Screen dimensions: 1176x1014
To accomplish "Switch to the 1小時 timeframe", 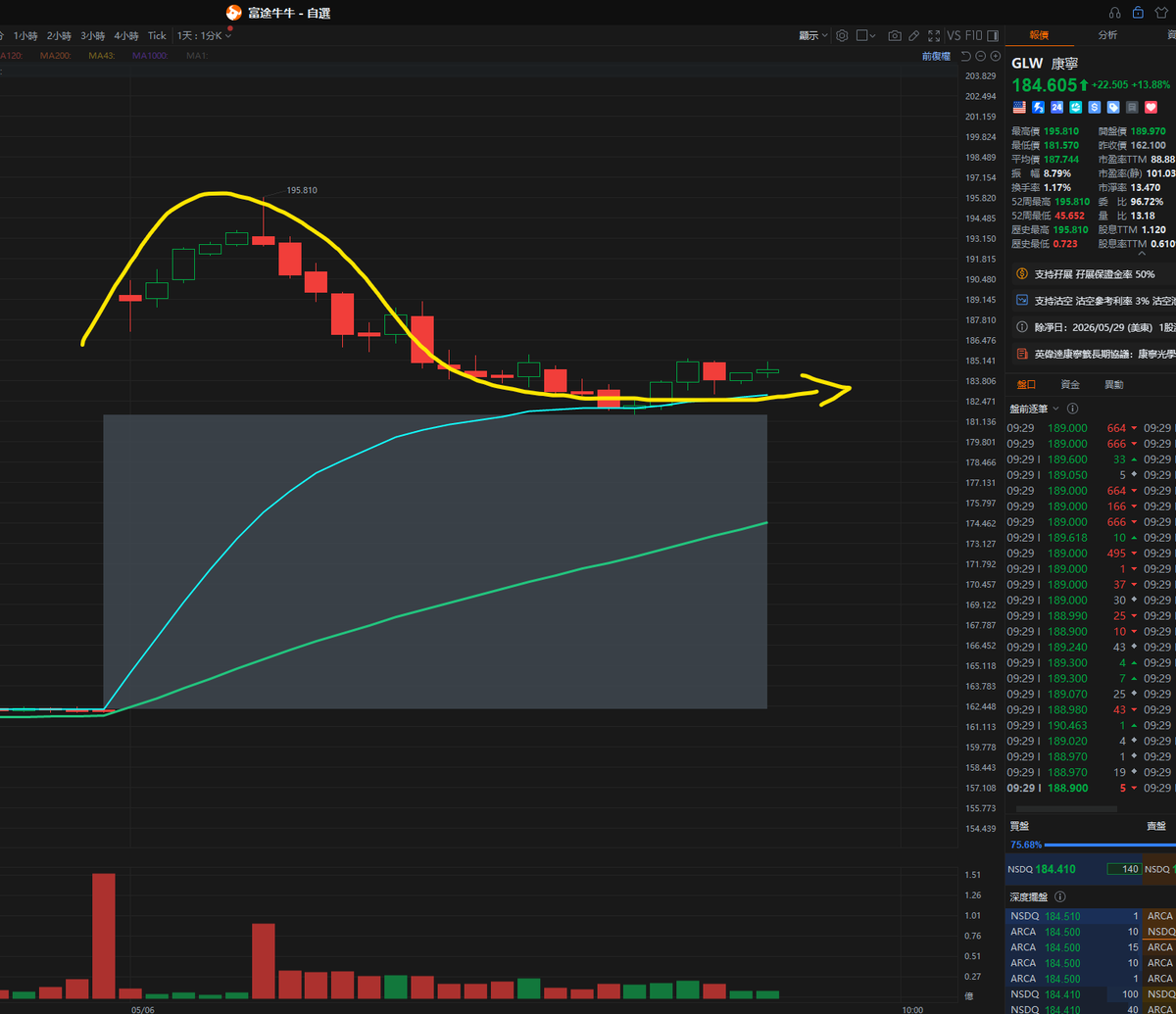I will pyautogui.click(x=25, y=35).
